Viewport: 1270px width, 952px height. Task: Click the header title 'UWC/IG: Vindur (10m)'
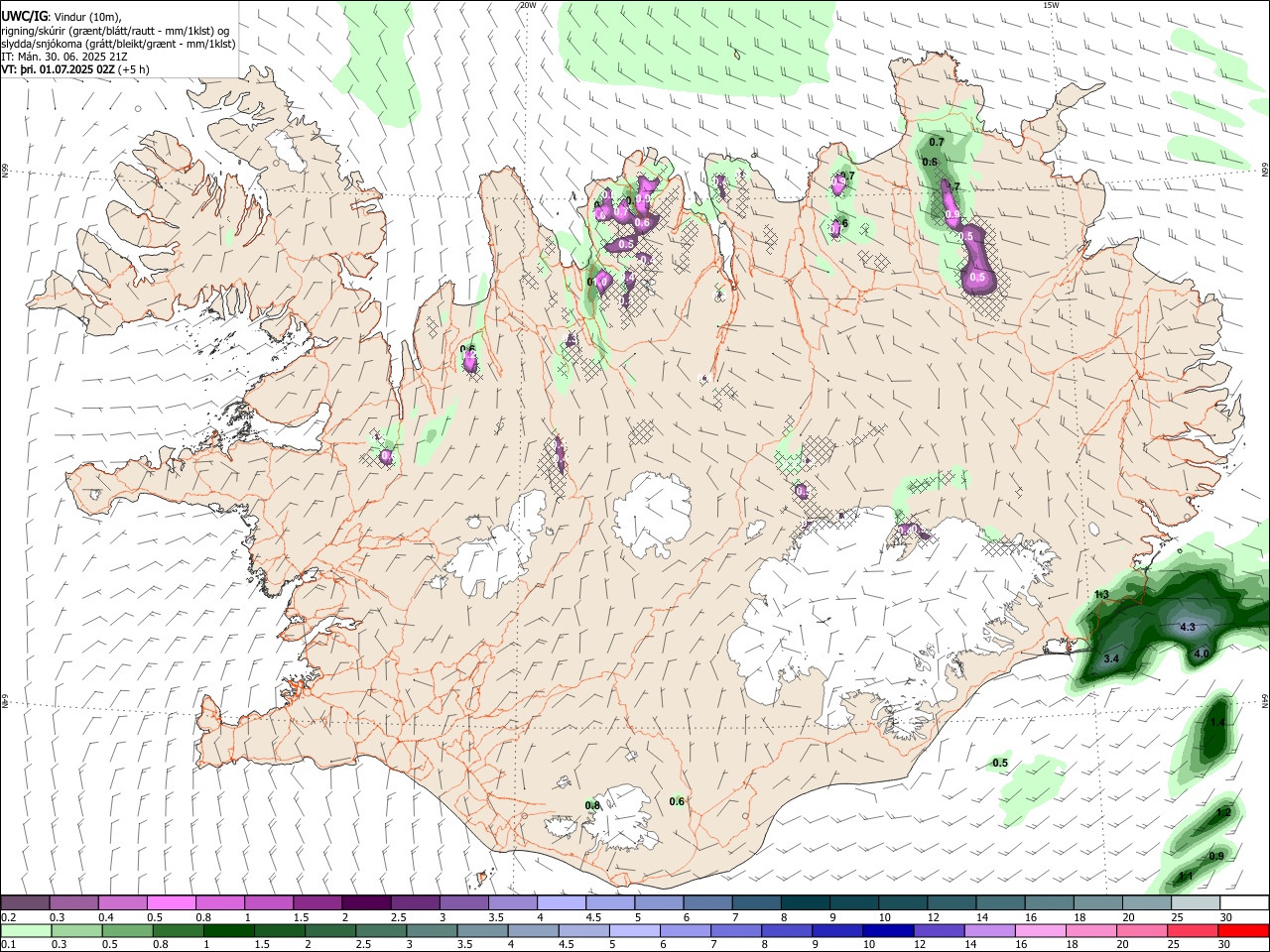pos(62,17)
